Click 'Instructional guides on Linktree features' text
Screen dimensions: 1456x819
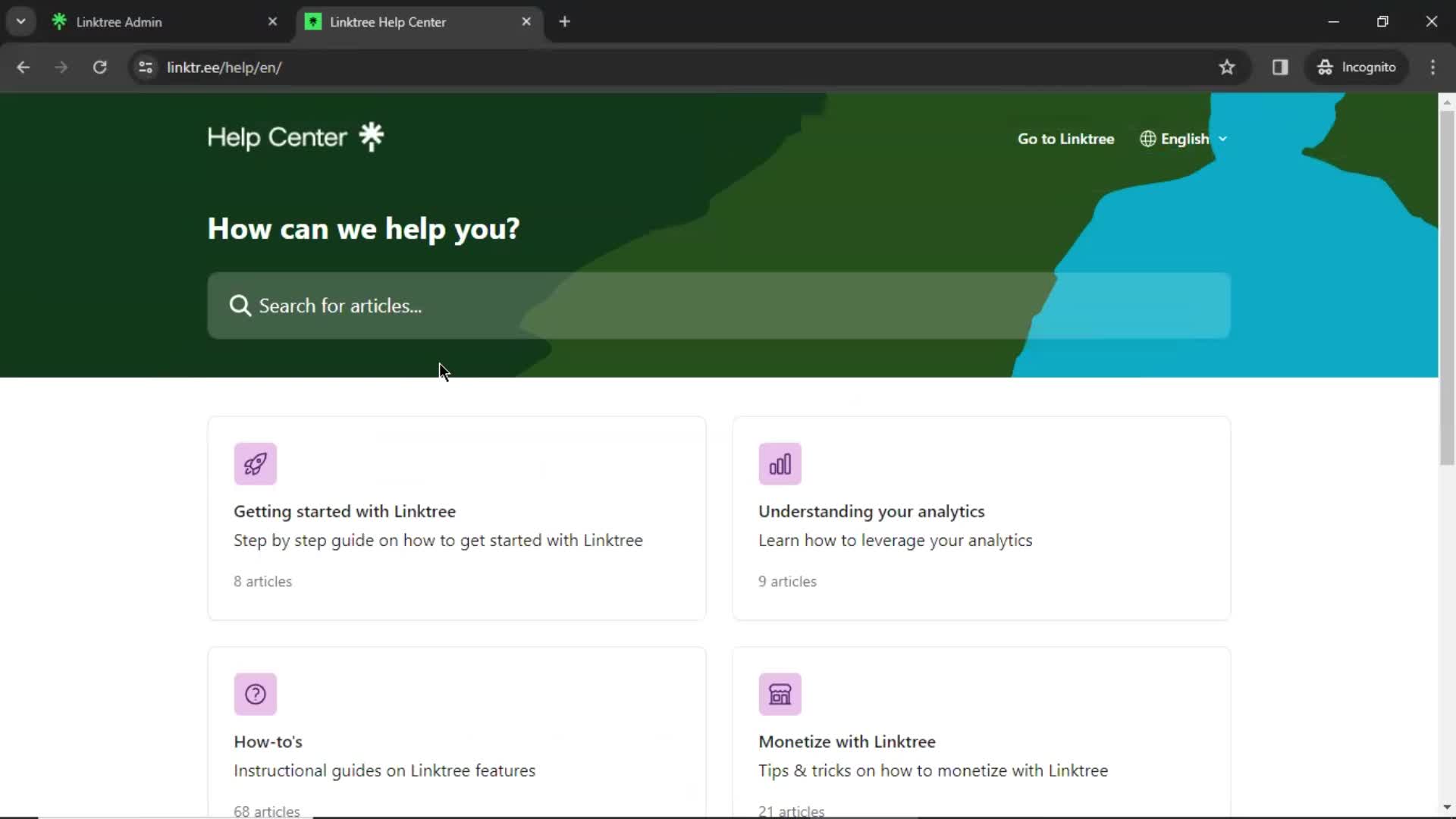coord(384,770)
